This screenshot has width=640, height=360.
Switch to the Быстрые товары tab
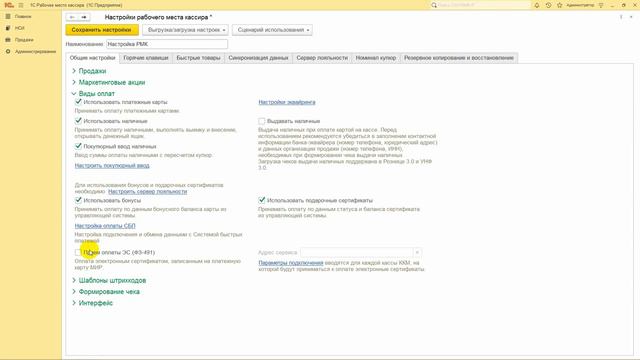coord(198,58)
